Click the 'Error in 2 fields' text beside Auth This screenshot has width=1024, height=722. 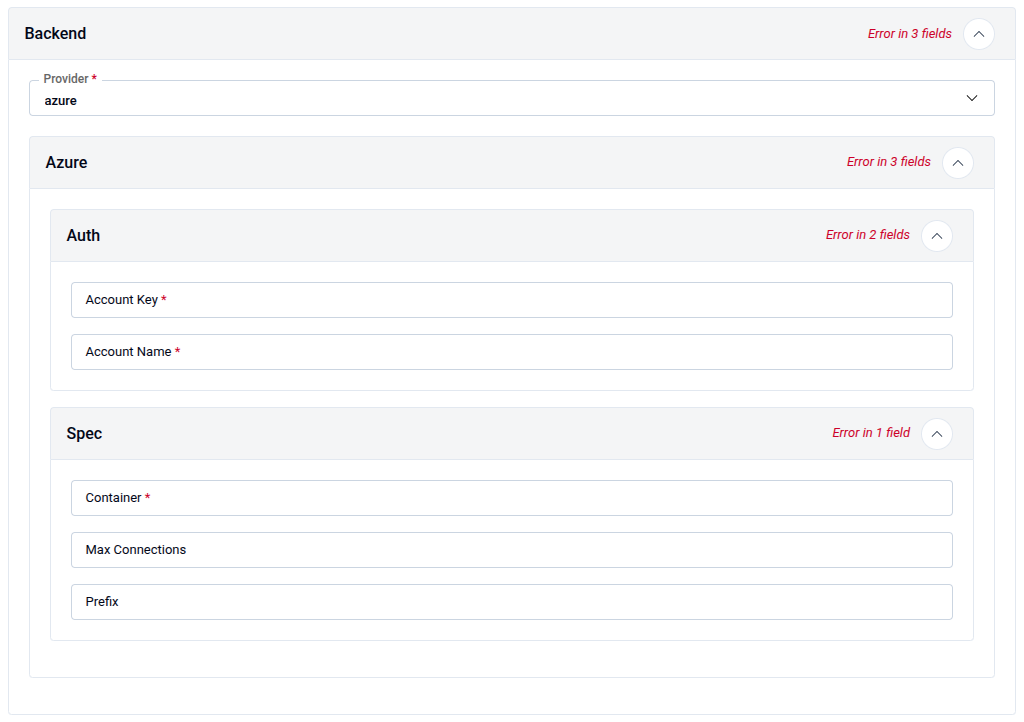tap(867, 235)
